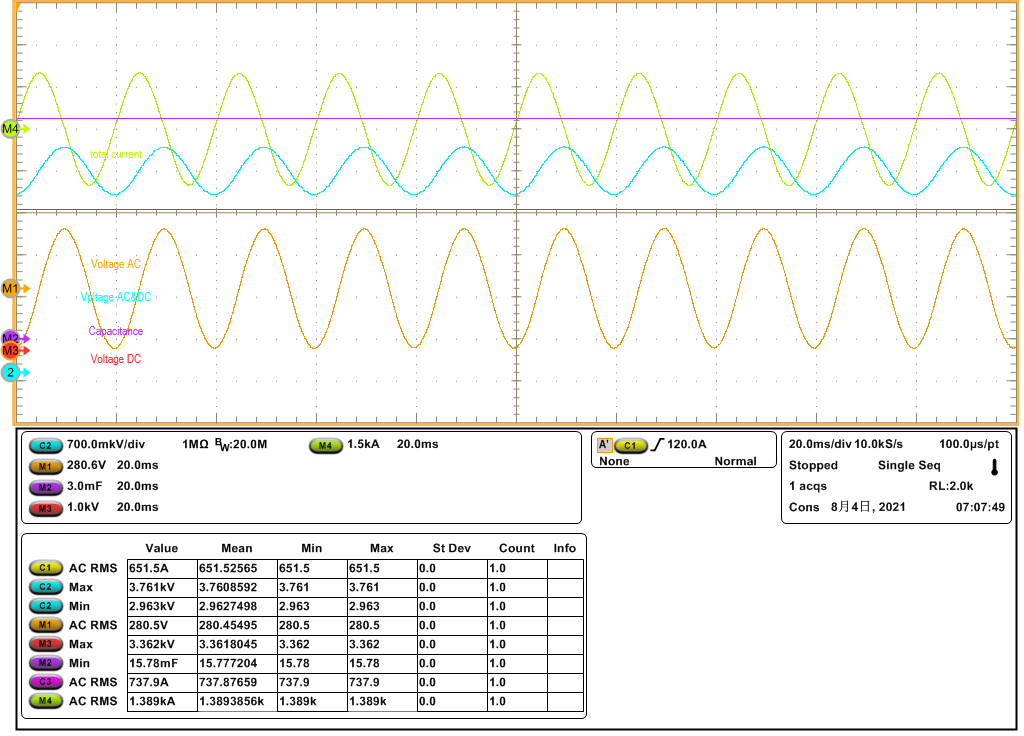Select the 'Capacitance' waveform label
Viewport: 1024px width, 736px height.
pos(116,331)
